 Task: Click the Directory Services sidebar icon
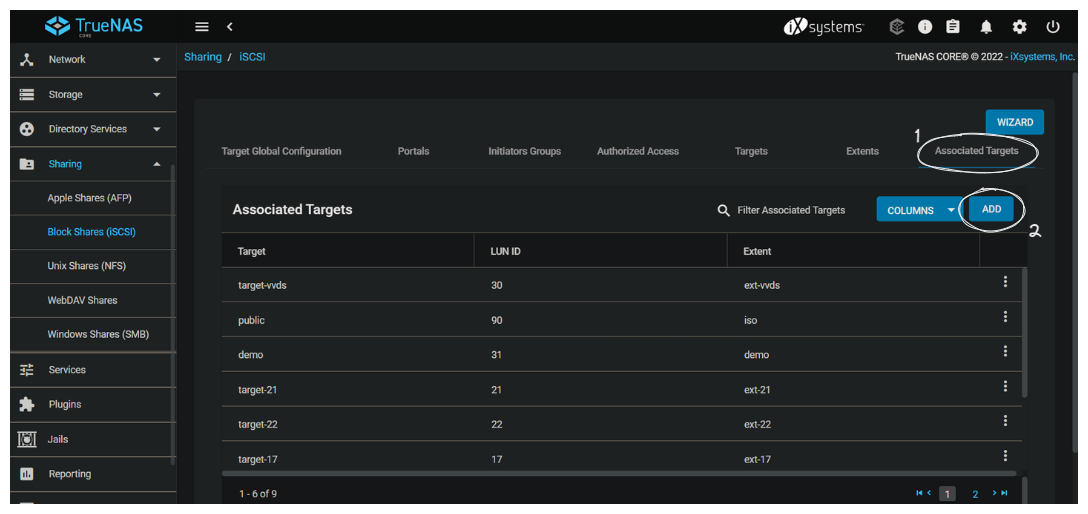(x=26, y=129)
